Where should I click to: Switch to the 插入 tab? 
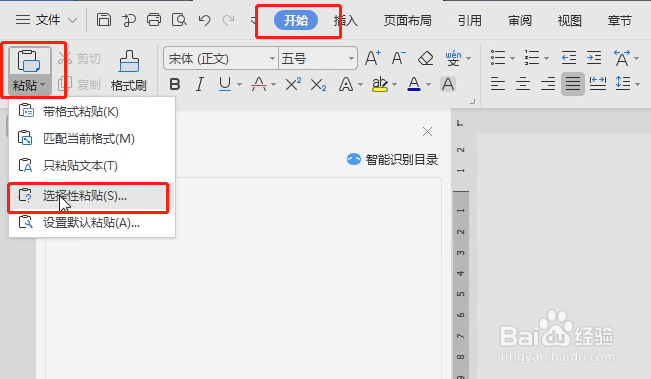[x=345, y=20]
